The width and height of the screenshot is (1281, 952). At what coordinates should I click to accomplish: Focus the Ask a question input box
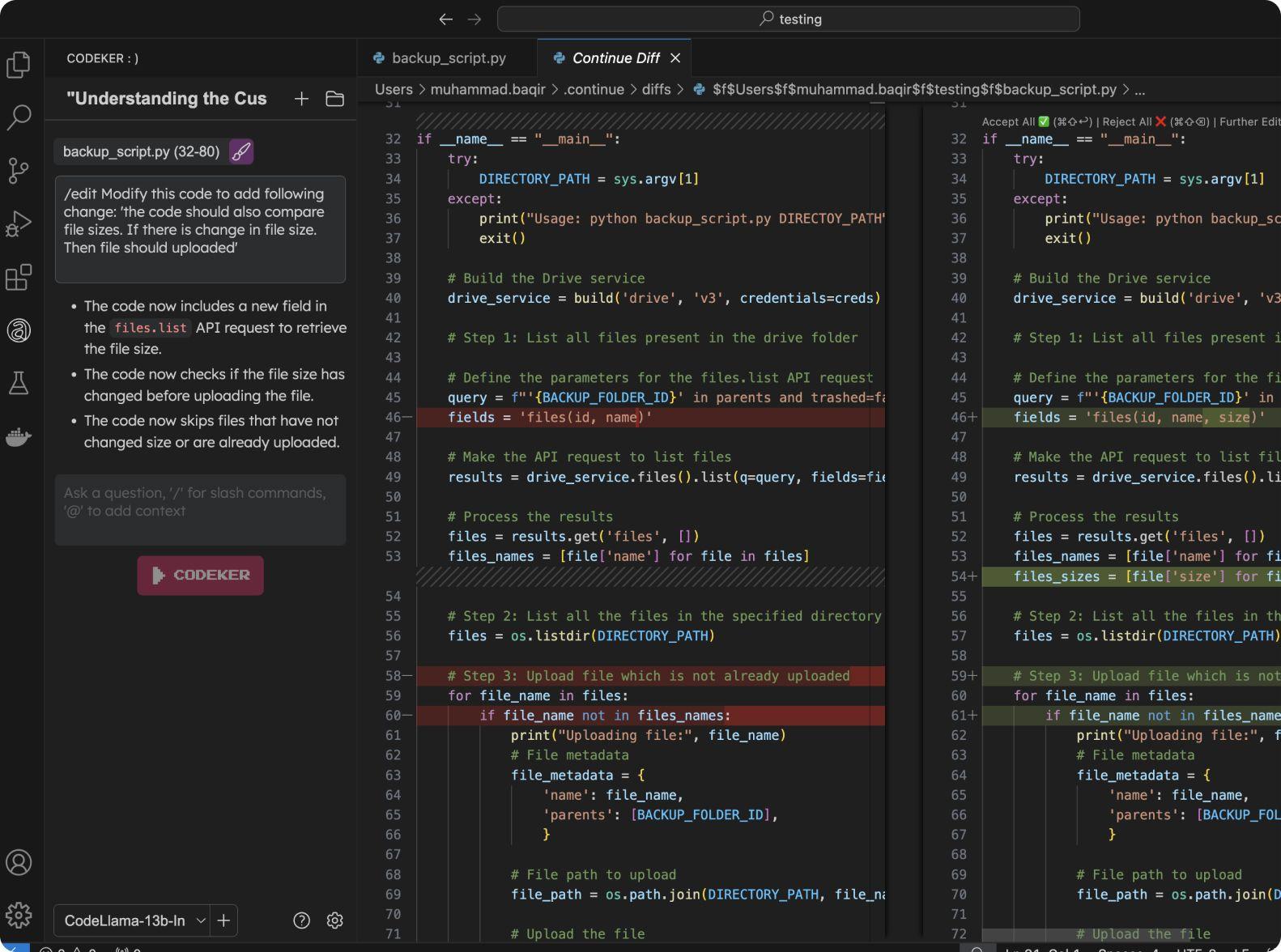coord(200,509)
